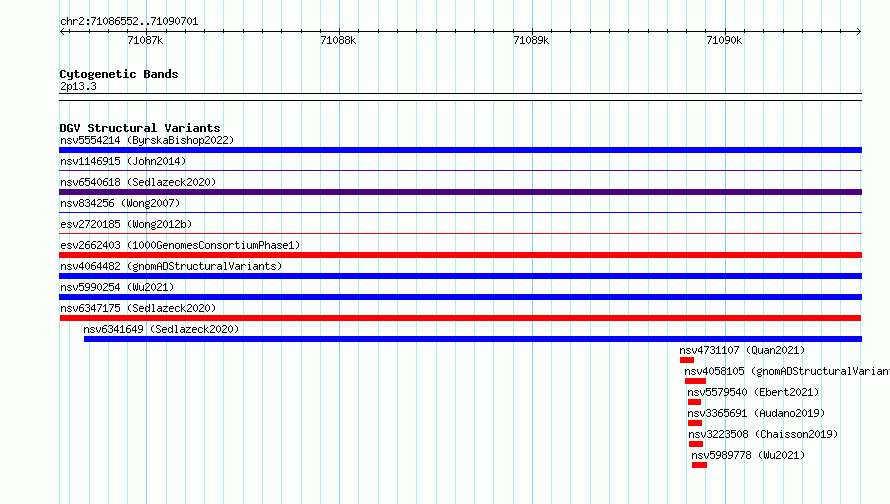
Task: Click the chr2:71086552..71090701 coordinate label
Action: [129, 21]
